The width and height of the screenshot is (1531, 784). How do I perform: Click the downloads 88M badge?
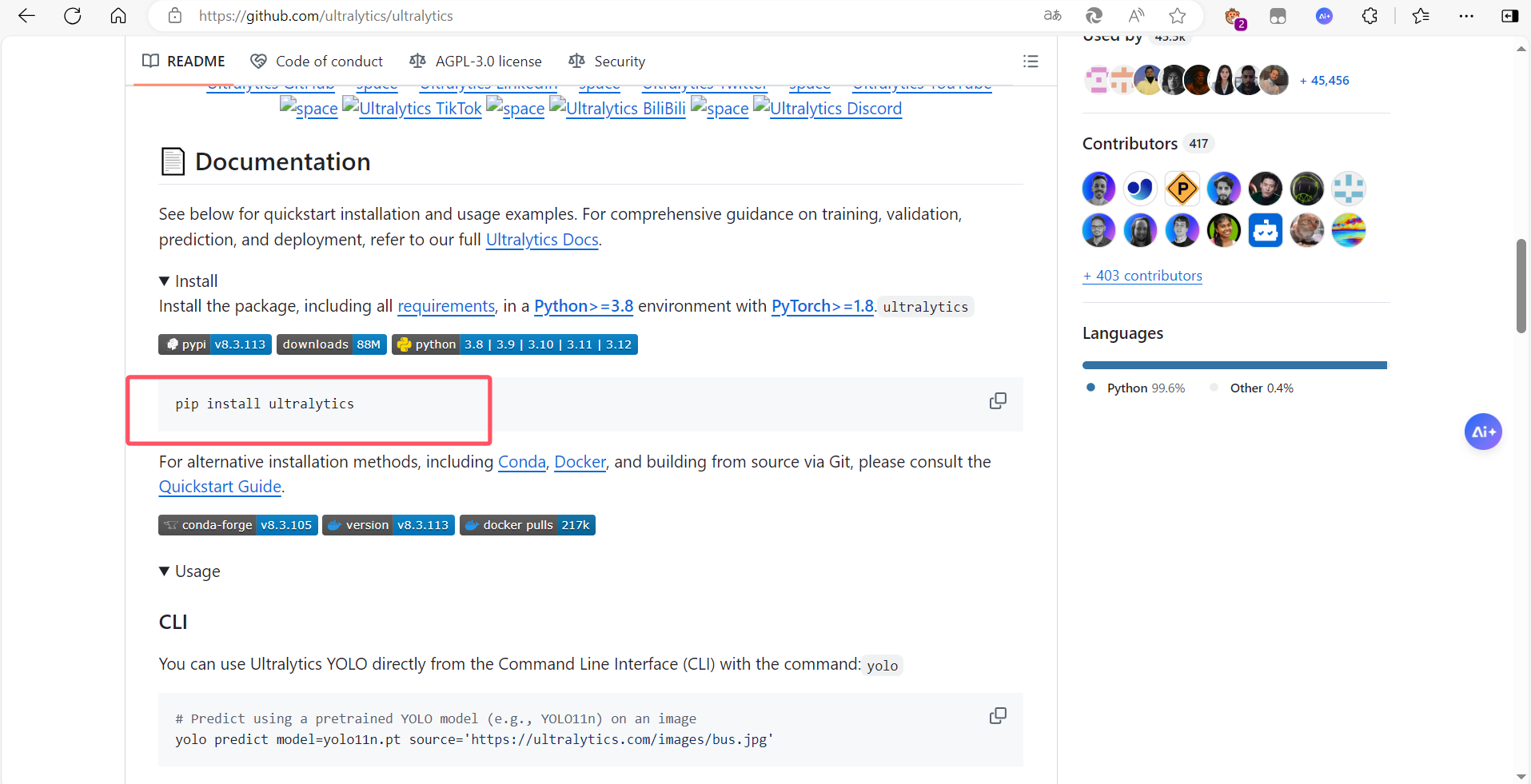(332, 344)
